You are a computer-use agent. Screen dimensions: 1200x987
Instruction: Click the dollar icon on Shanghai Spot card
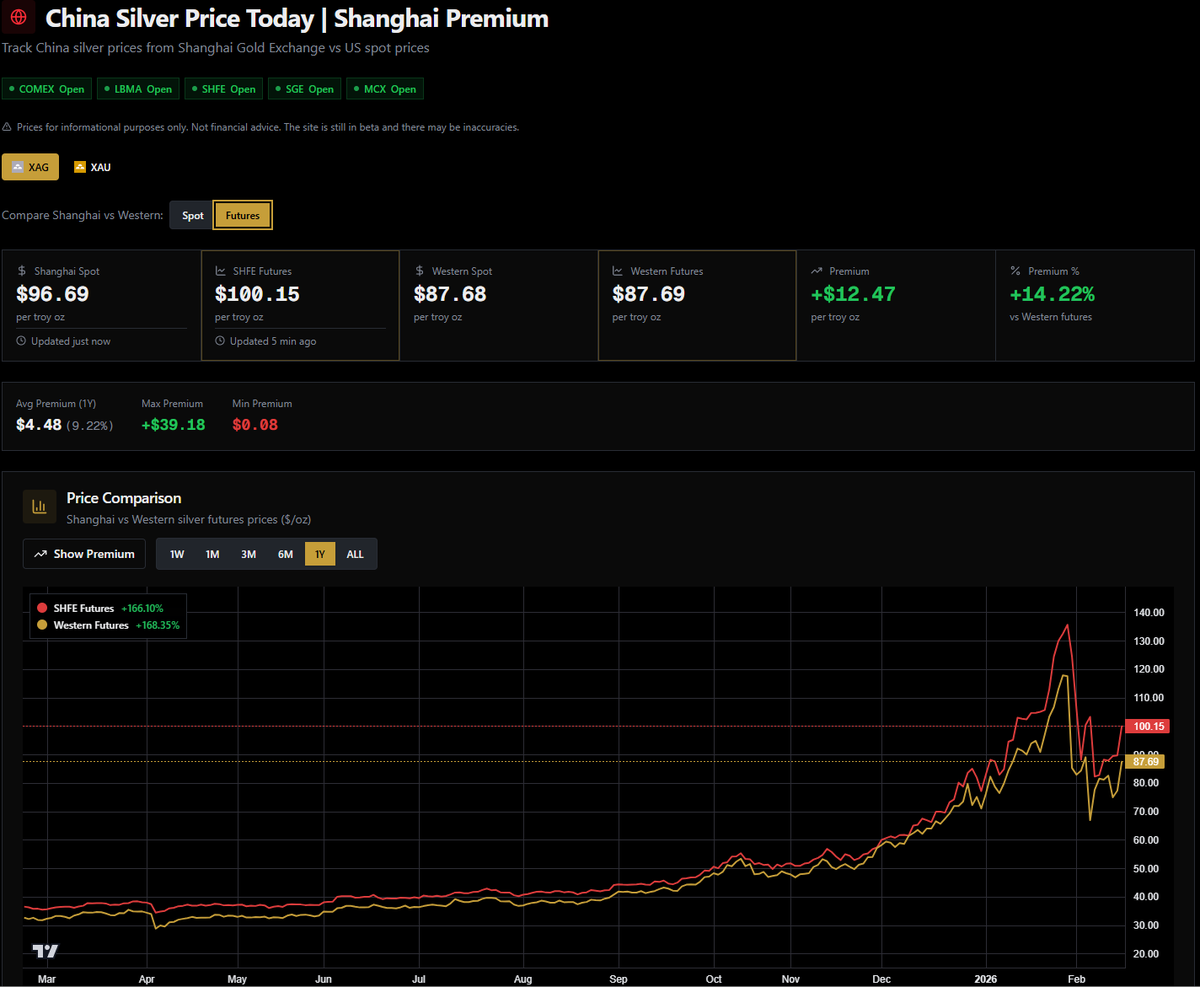(x=23, y=271)
